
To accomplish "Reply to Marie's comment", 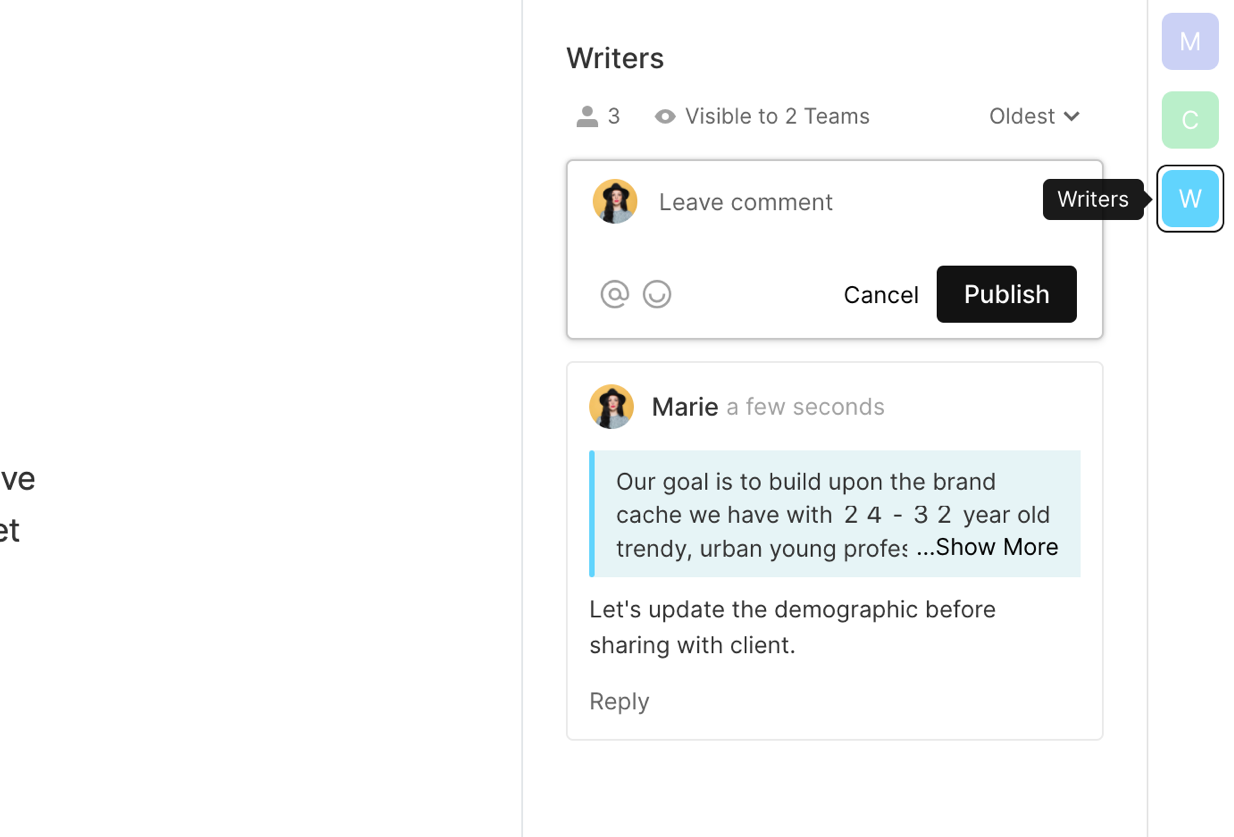I will (x=619, y=701).
